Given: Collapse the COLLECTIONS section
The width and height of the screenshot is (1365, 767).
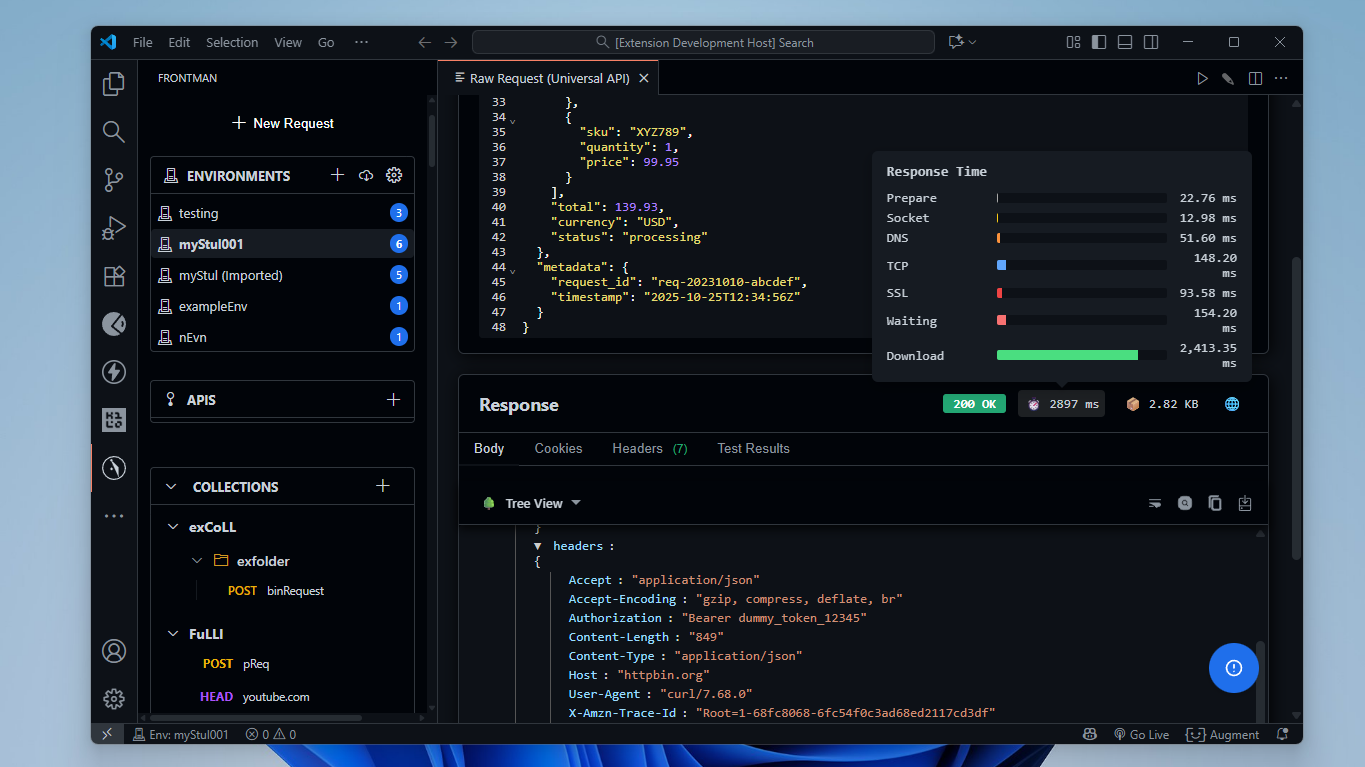Looking at the screenshot, I should coord(171,487).
